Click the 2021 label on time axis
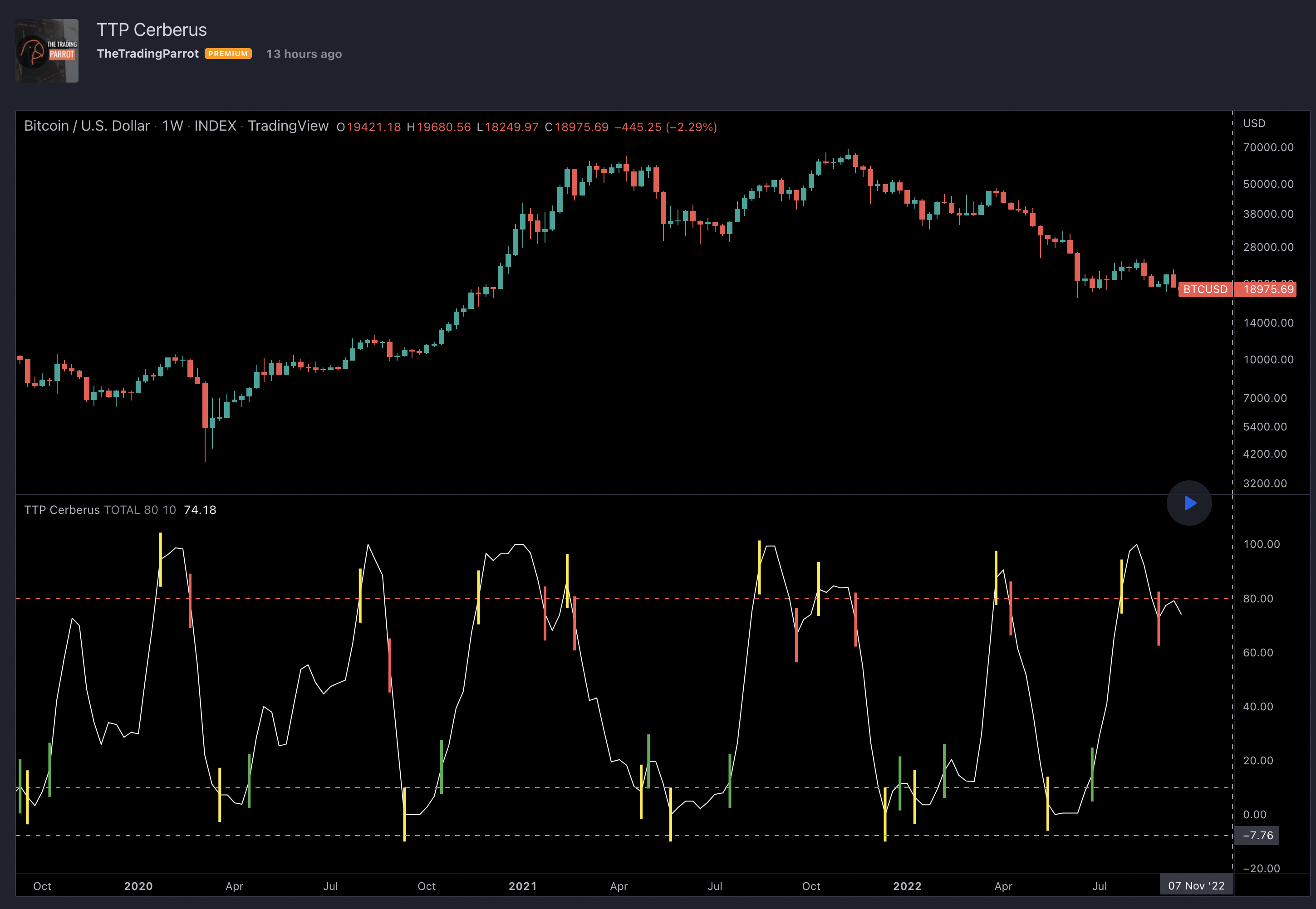This screenshot has height=909, width=1316. (522, 886)
